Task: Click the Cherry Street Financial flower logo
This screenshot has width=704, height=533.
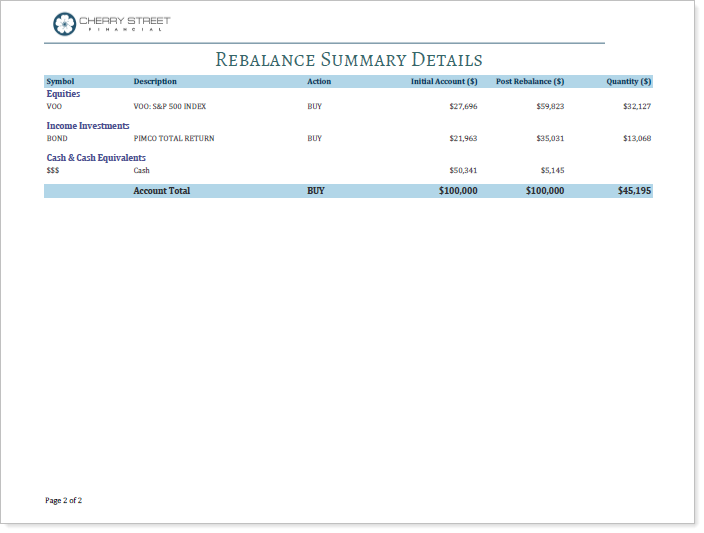Action: [64, 23]
